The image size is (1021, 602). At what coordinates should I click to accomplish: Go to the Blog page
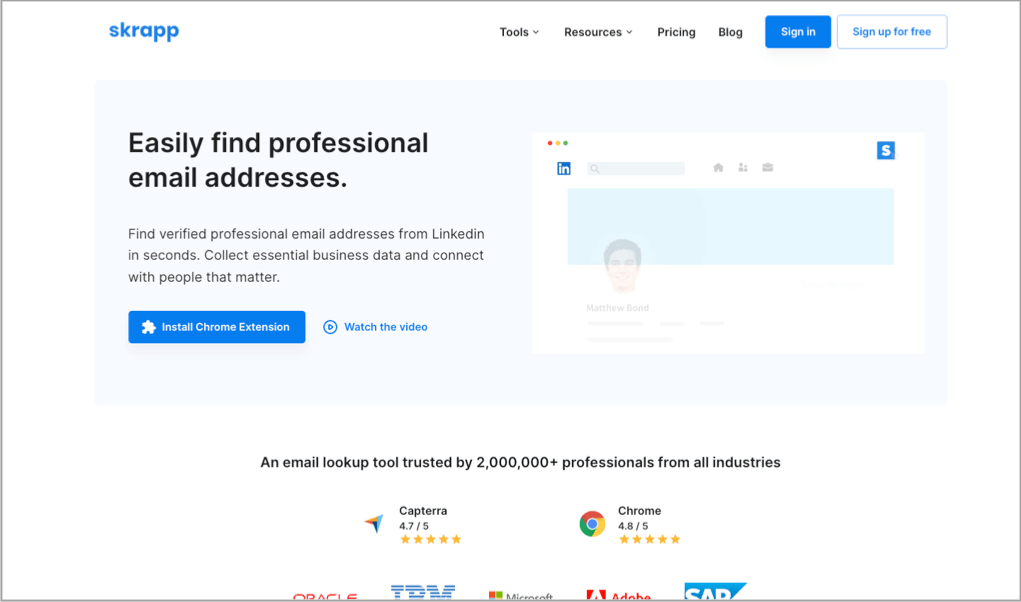(730, 32)
